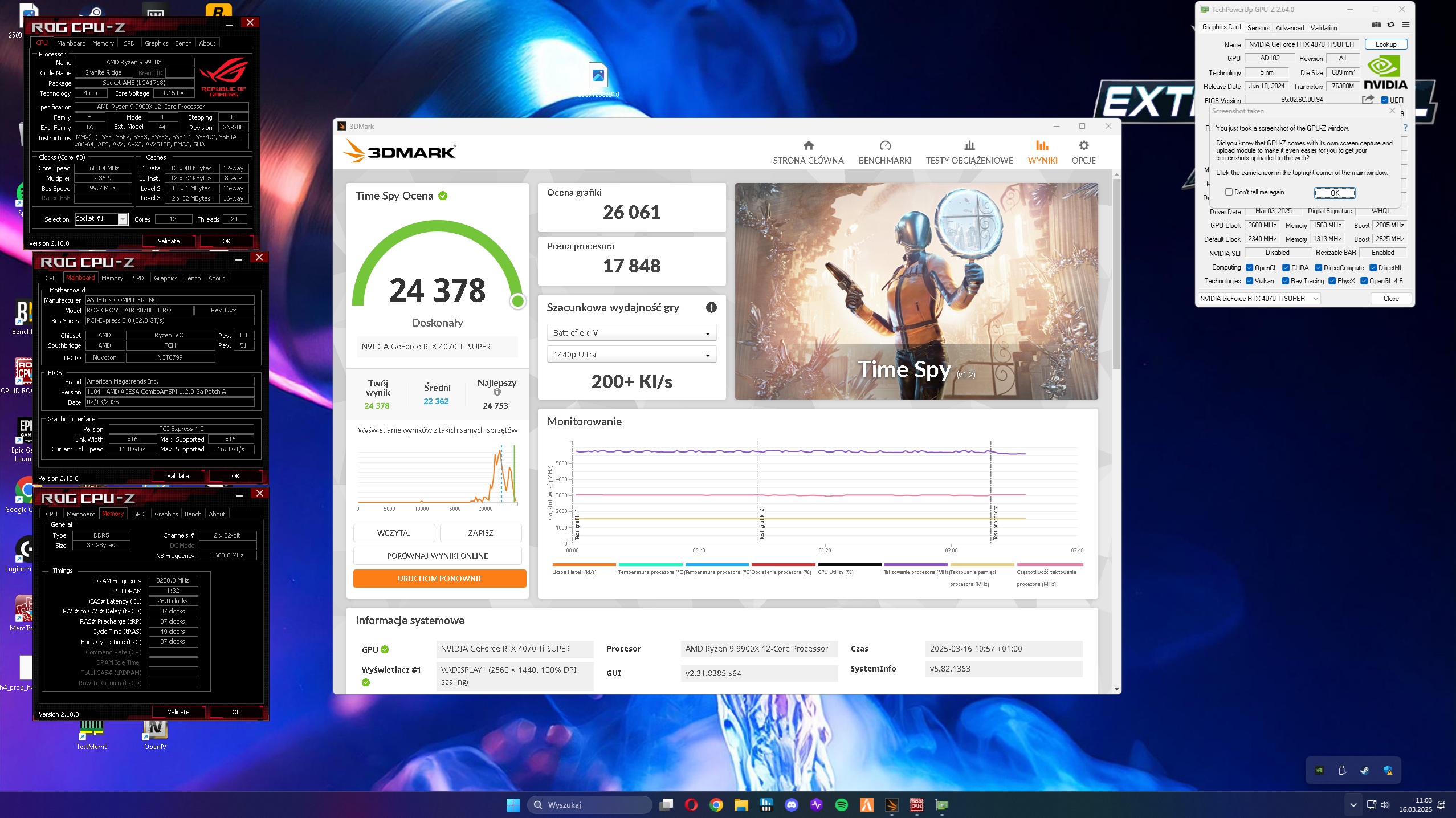Click 3DMark vertical scrollbar
The width and height of the screenshot is (1456, 818).
coord(1116,274)
